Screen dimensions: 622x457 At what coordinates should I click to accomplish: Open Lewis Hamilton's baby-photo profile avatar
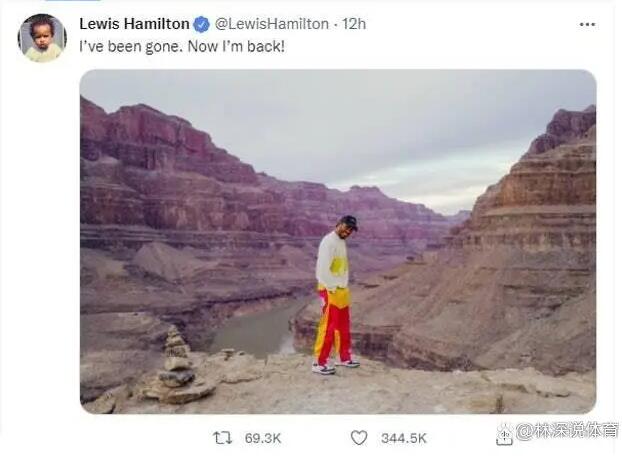(x=42, y=38)
